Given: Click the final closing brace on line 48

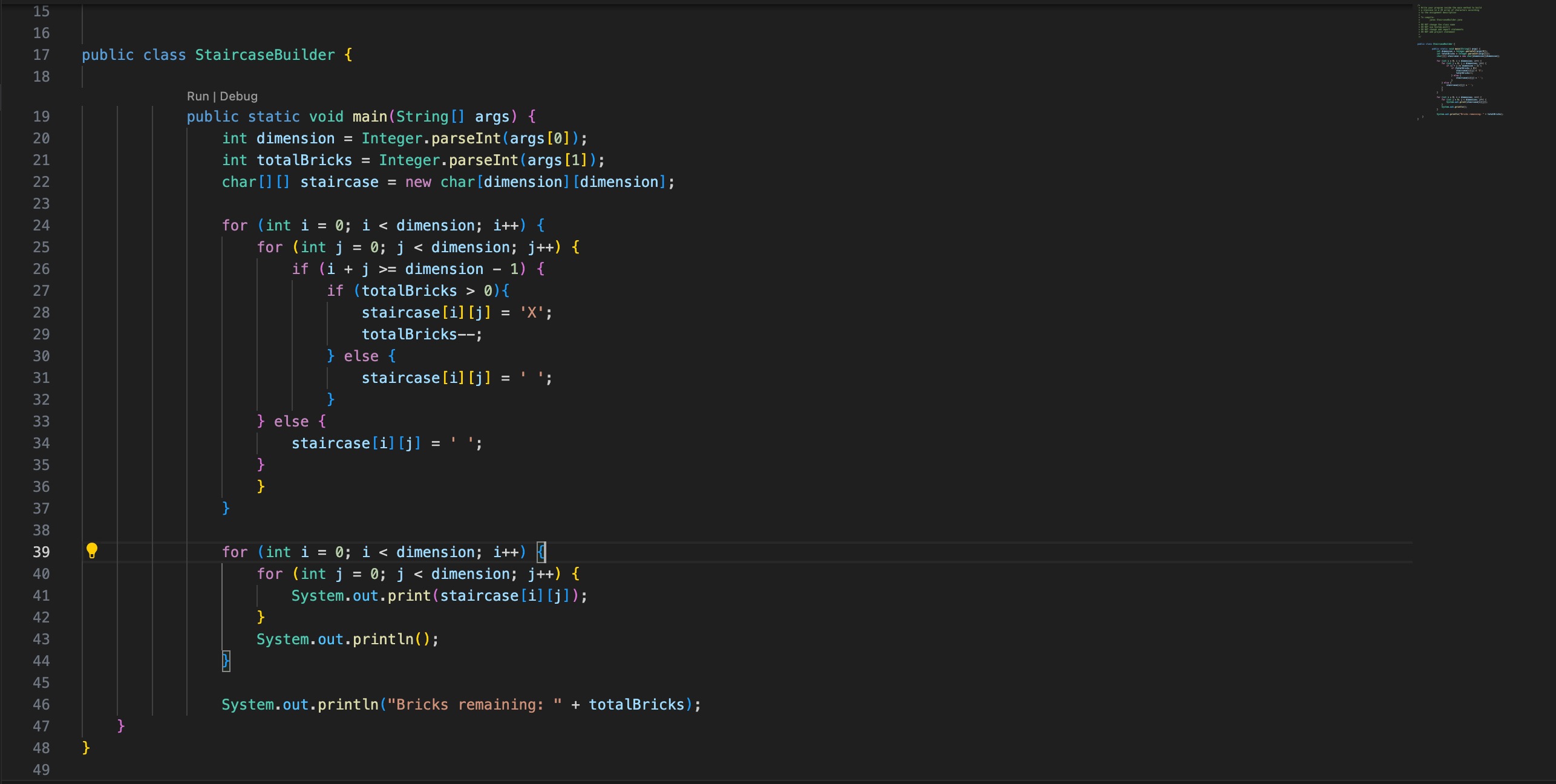Looking at the screenshot, I should pos(85,748).
